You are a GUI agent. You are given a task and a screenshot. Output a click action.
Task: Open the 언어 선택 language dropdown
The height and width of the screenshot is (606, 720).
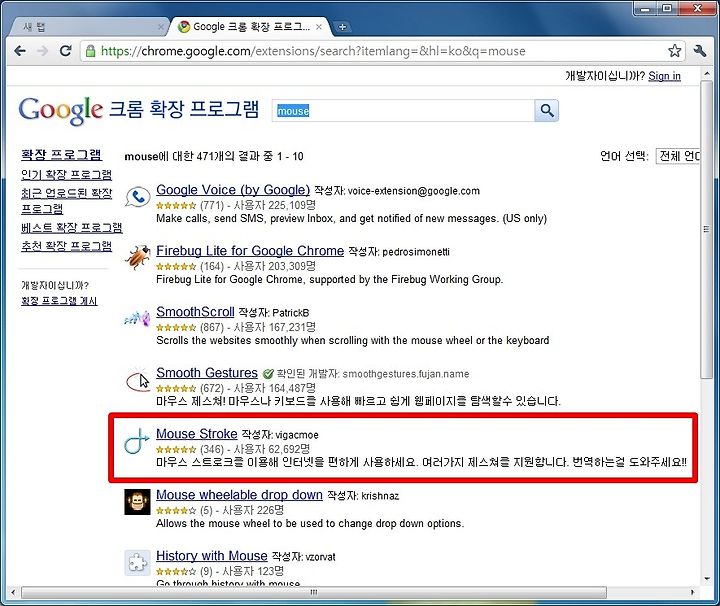pyautogui.click(x=678, y=156)
